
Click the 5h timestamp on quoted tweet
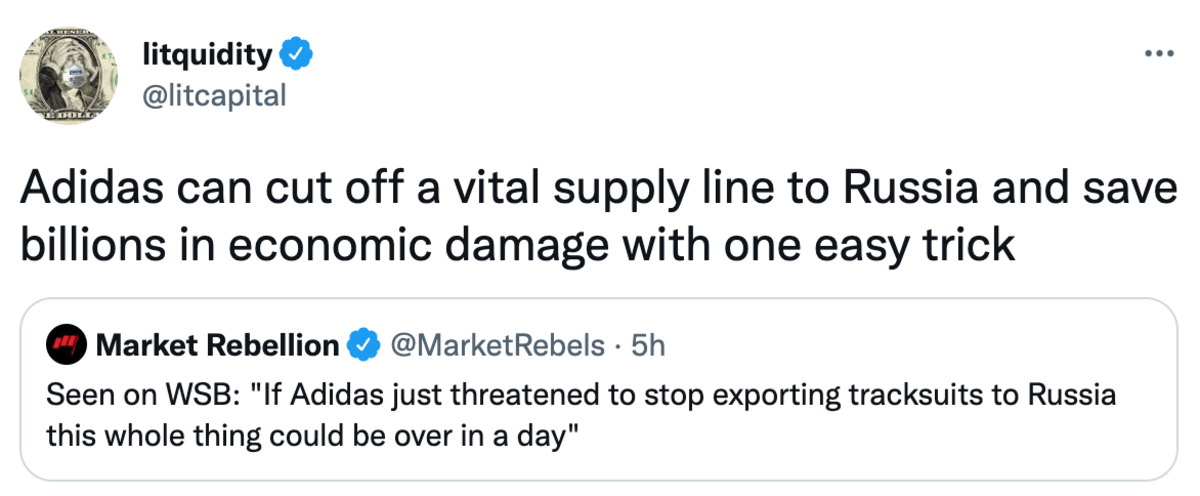[x=650, y=346]
